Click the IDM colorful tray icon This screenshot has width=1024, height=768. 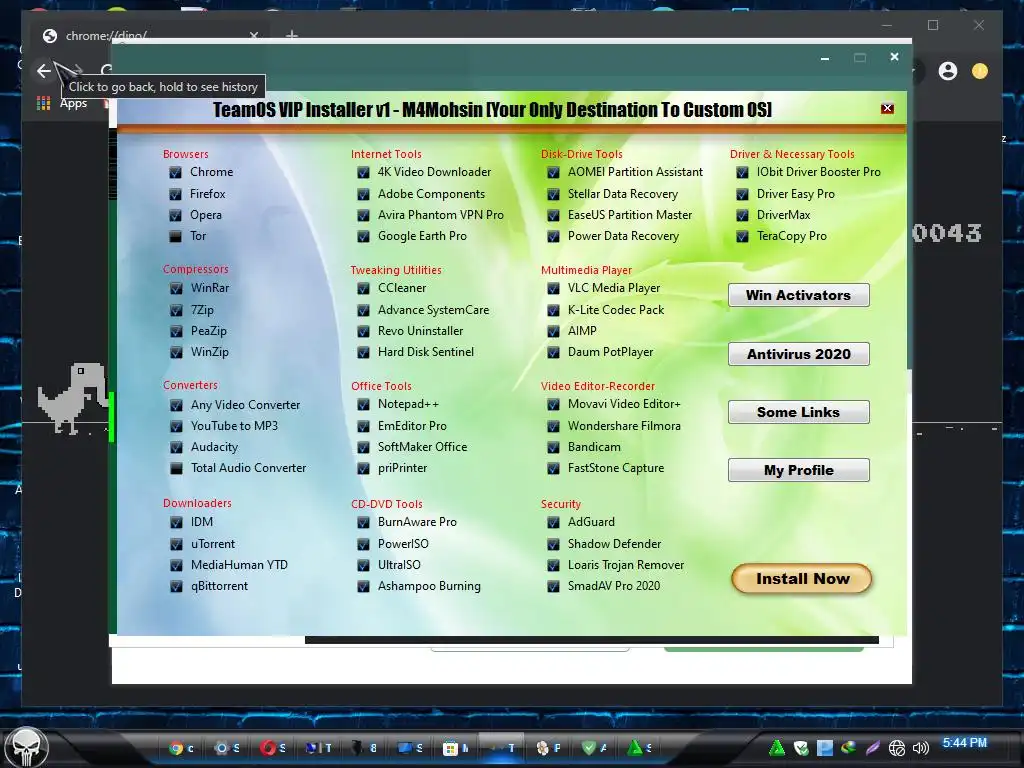[x=848, y=748]
